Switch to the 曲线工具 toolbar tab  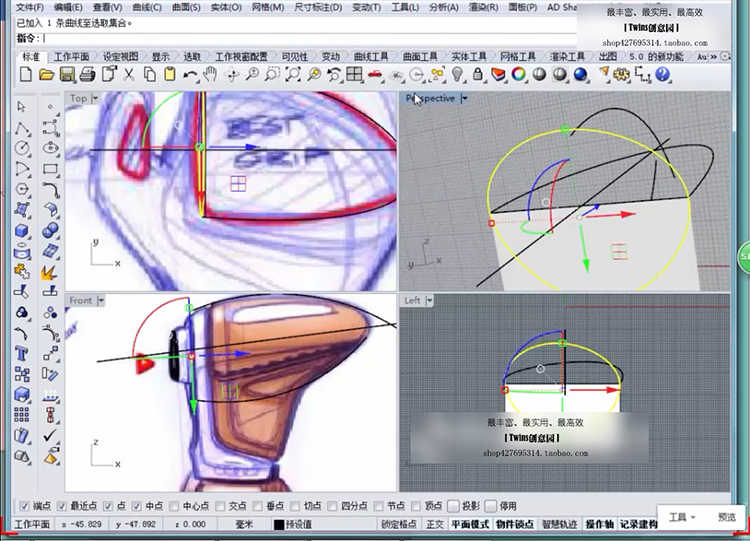368,57
